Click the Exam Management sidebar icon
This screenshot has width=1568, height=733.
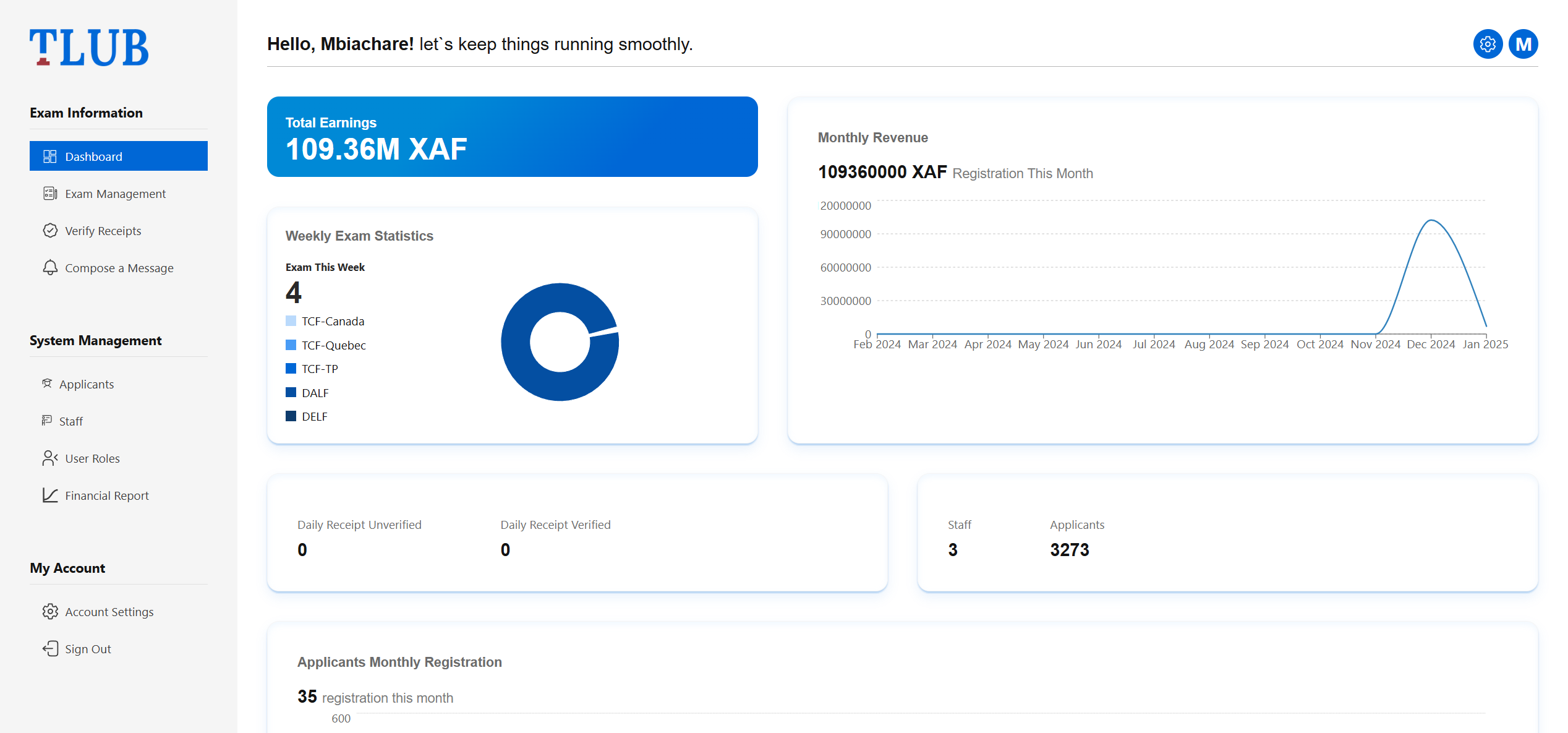pyautogui.click(x=50, y=194)
